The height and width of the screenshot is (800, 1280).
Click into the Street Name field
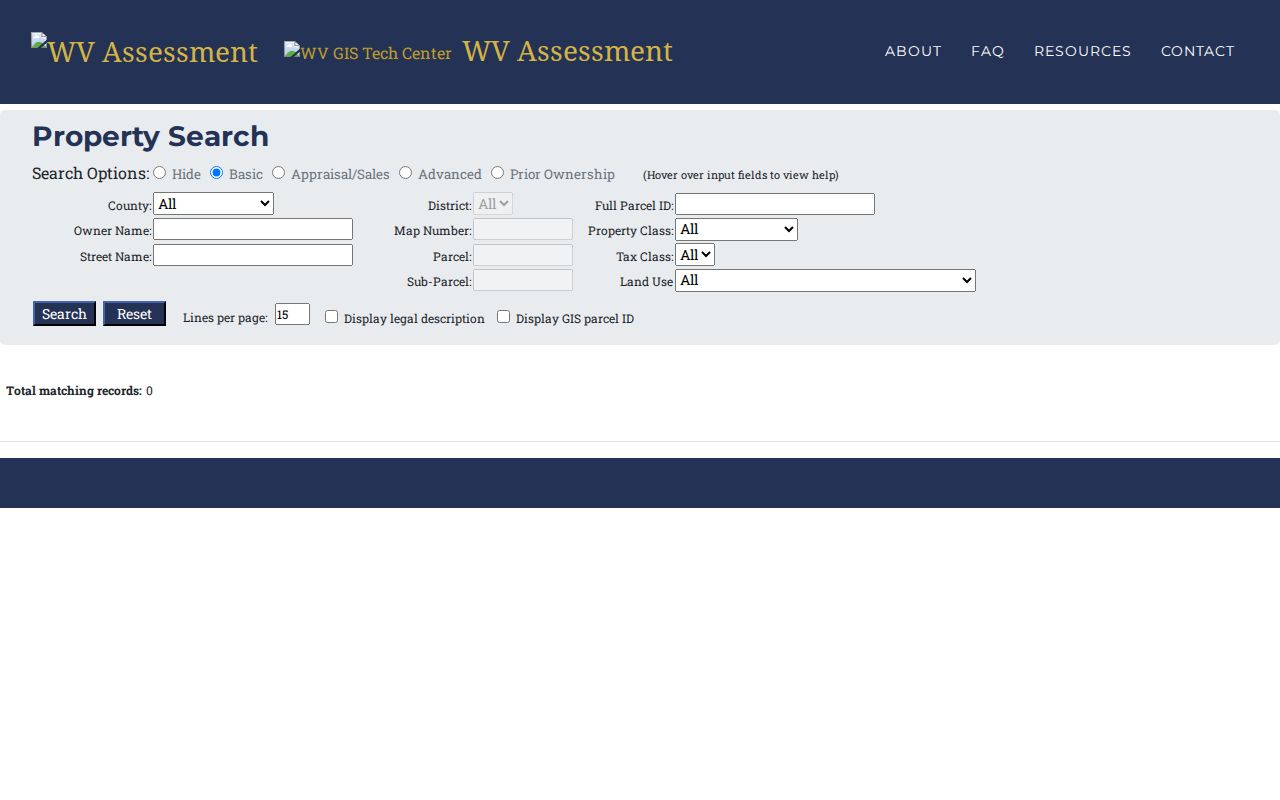(253, 255)
